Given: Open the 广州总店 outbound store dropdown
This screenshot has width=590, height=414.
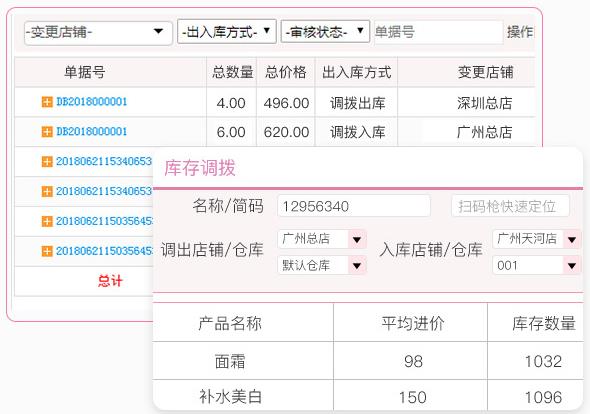Looking at the screenshot, I should pyautogui.click(x=322, y=239).
